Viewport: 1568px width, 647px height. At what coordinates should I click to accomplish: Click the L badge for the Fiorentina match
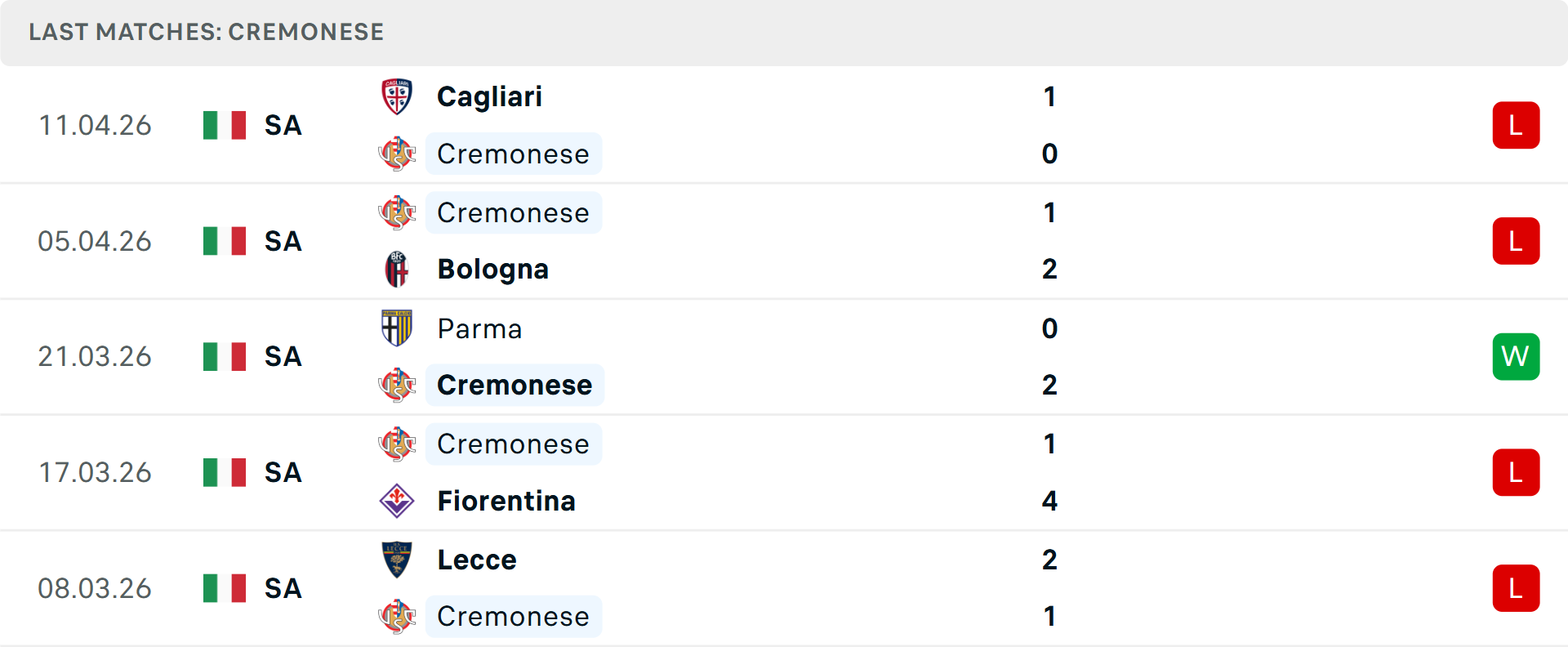tap(1516, 472)
